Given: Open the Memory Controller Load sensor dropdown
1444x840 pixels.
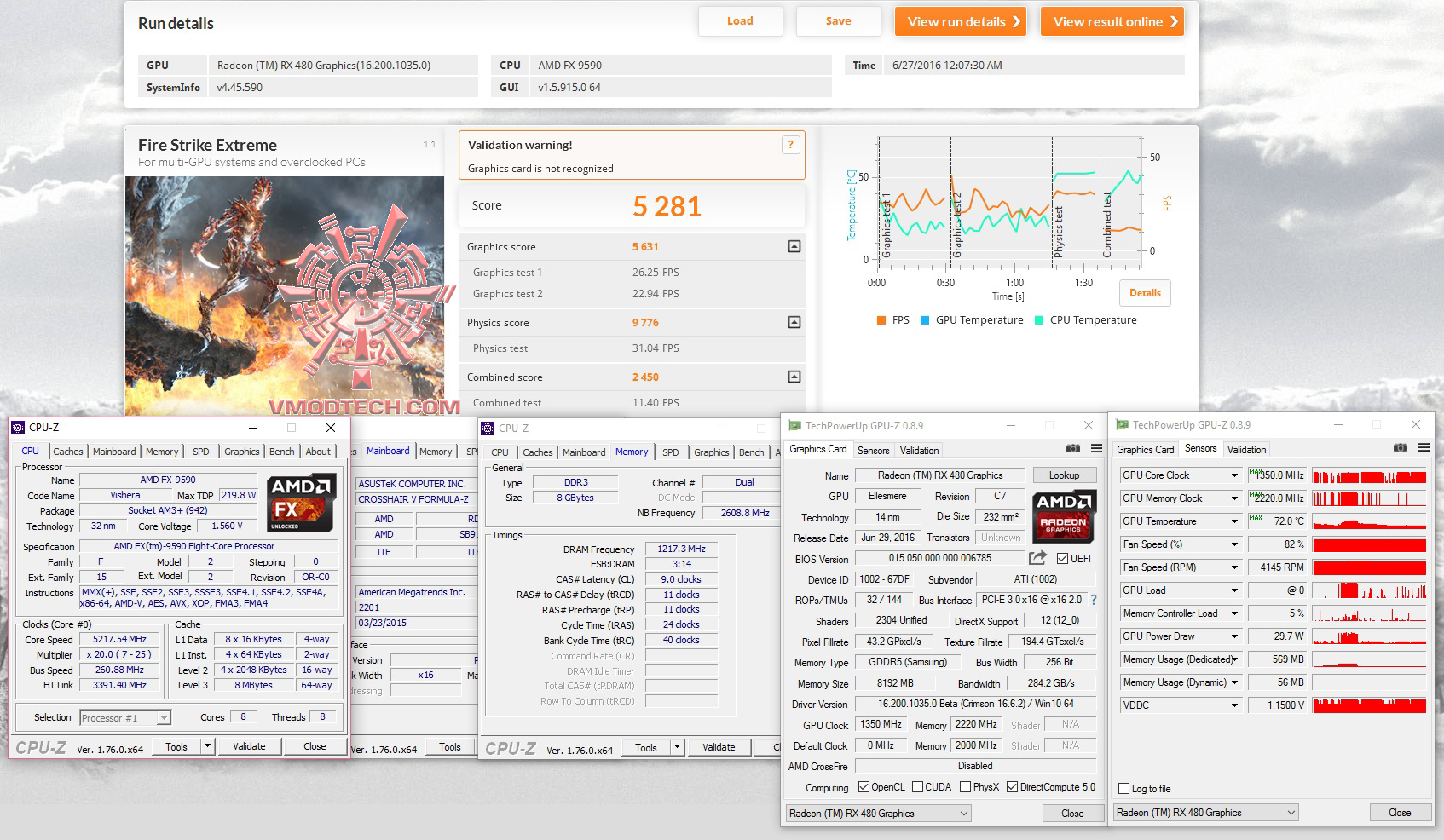Looking at the screenshot, I should pyautogui.click(x=1233, y=613).
